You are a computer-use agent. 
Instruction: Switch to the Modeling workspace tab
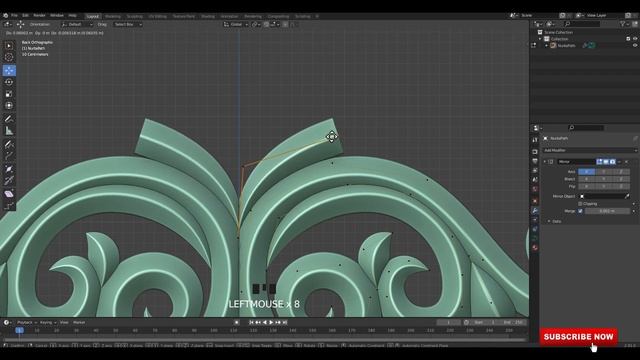113,16
